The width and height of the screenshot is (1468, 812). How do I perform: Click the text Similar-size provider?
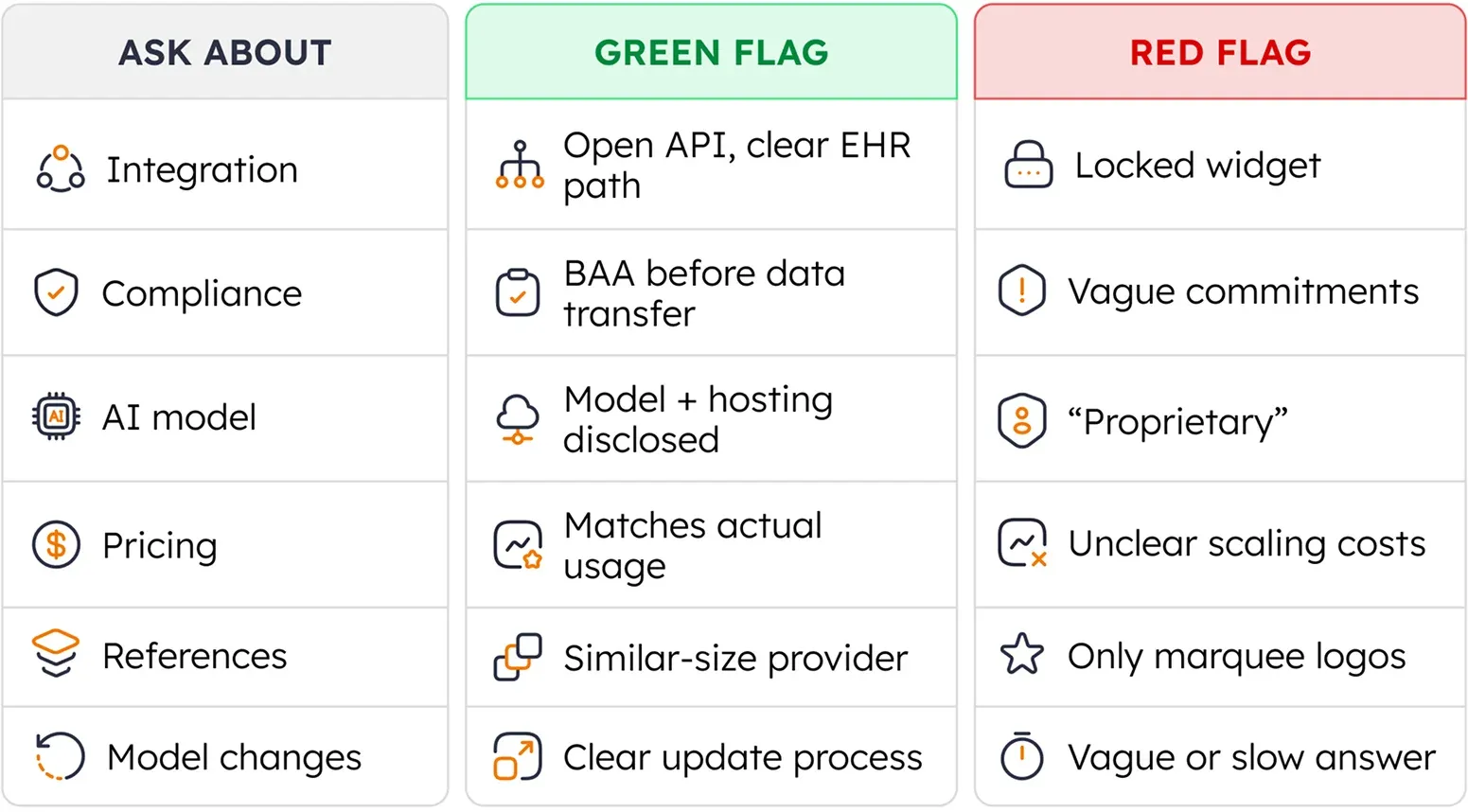[735, 658]
